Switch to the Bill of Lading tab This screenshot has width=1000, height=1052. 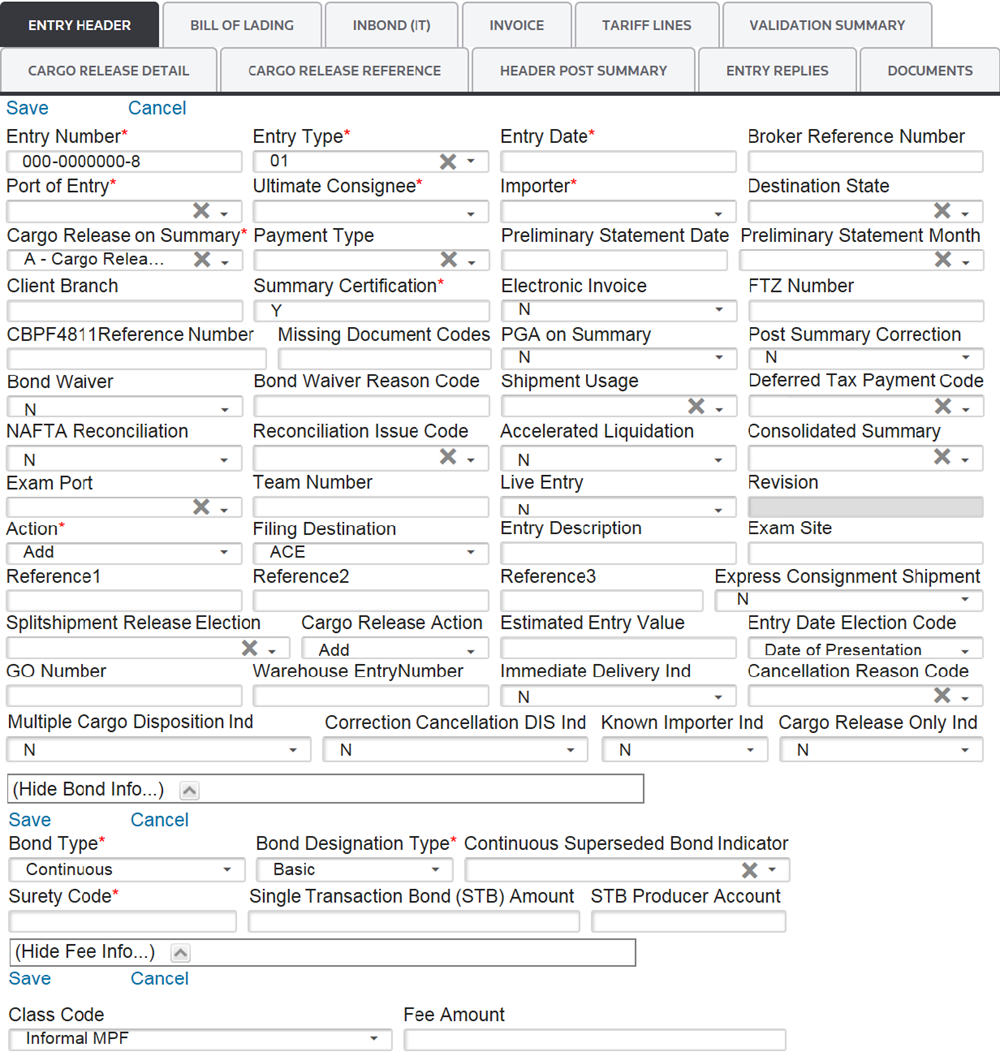242,25
